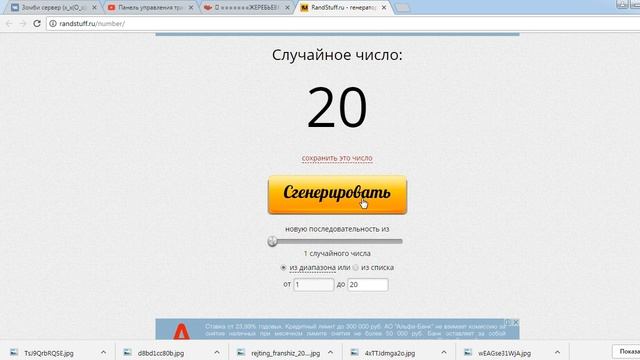Viewport: 640px width, 360px height.
Task: Click the 1 случайного числа label
Action: pos(337,253)
